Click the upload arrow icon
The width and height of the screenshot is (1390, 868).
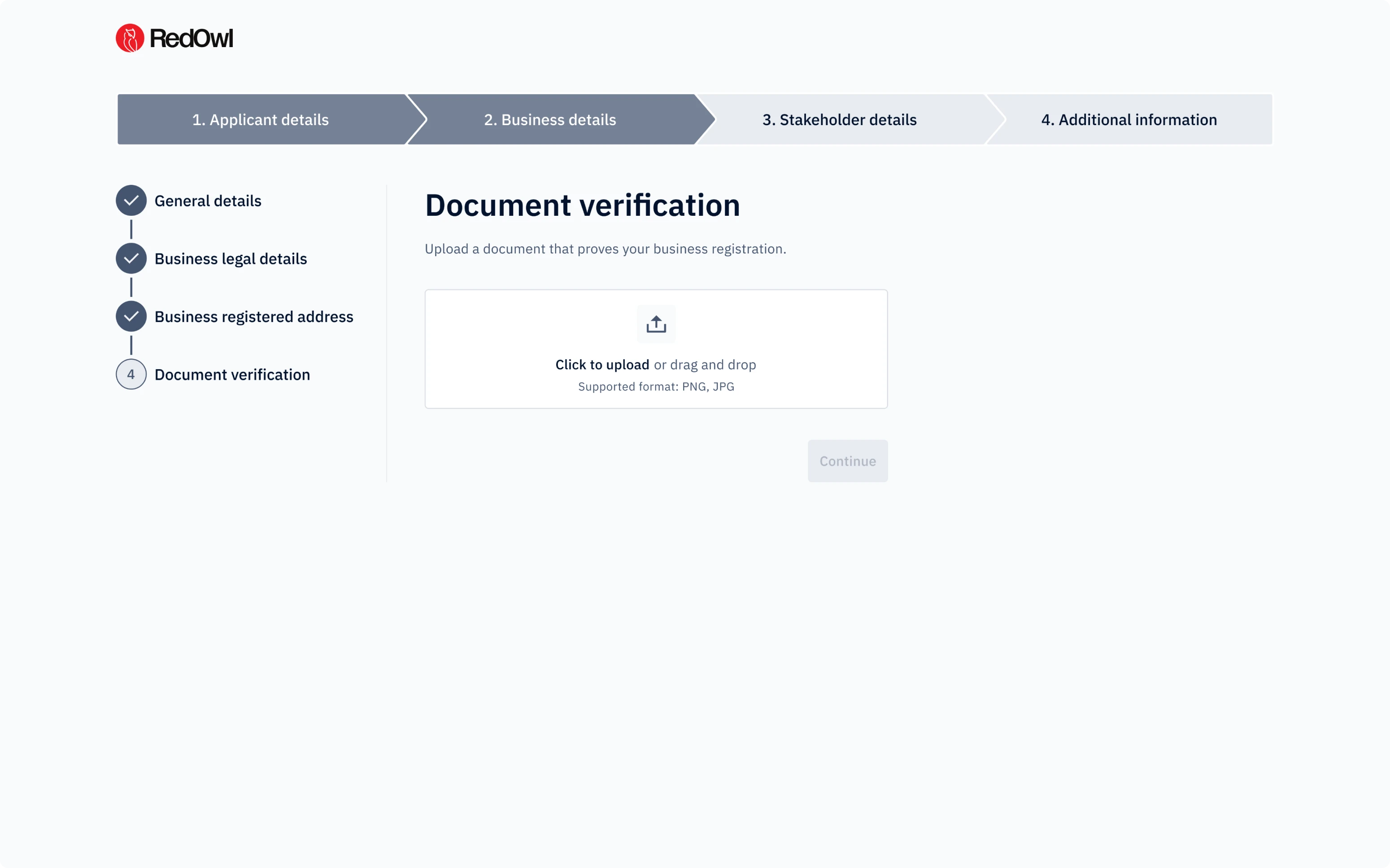(656, 324)
